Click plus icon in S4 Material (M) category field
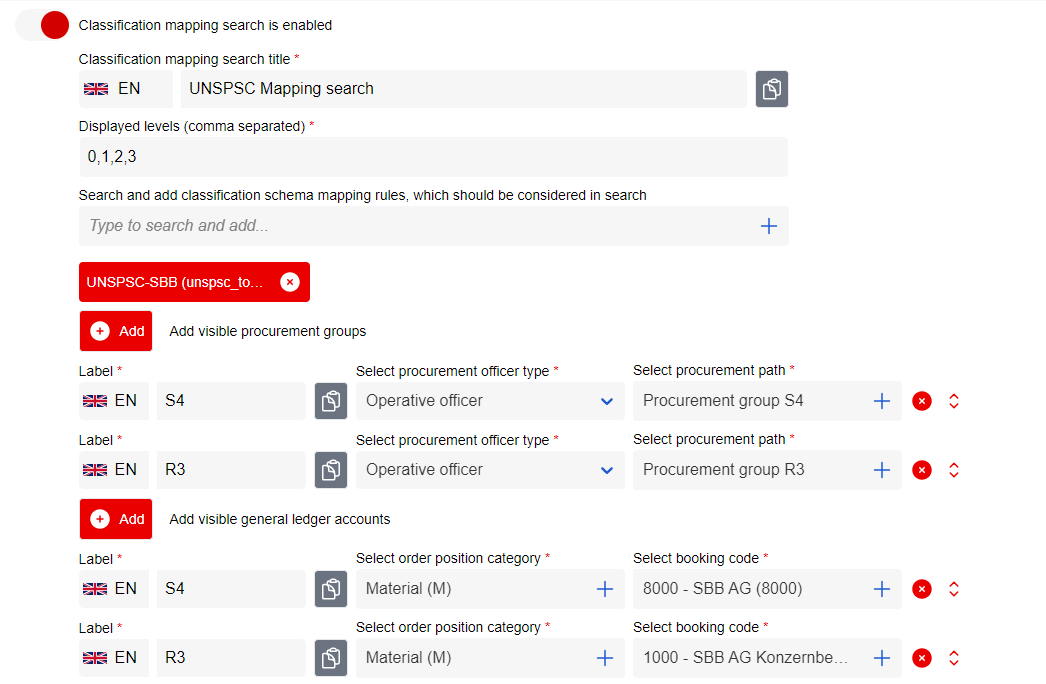 pos(604,589)
